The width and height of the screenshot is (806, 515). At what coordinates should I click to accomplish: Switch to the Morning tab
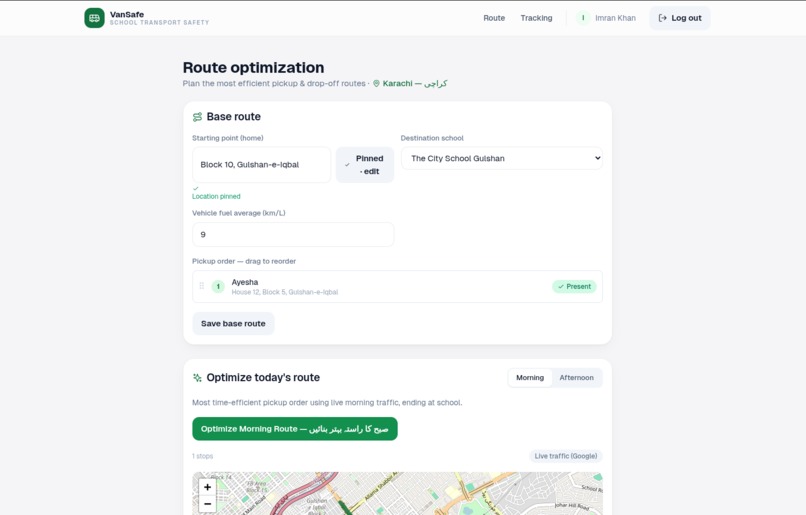530,378
